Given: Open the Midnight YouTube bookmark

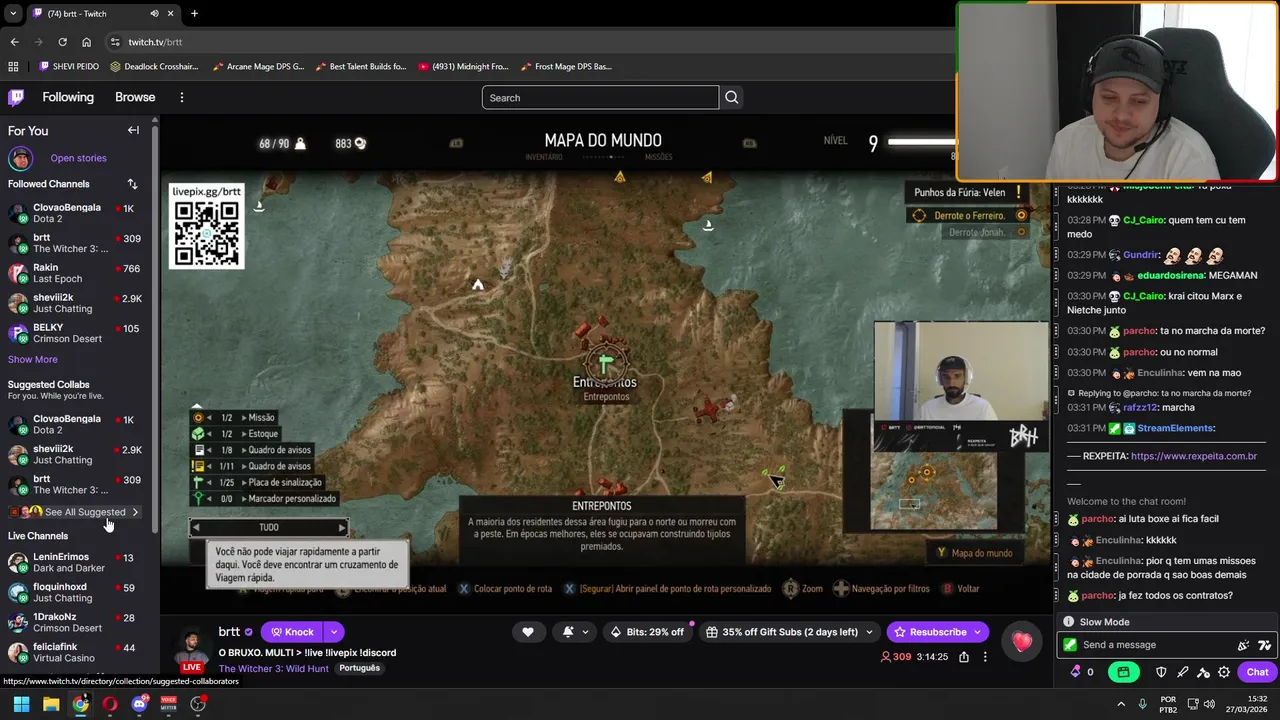Looking at the screenshot, I should click(464, 67).
